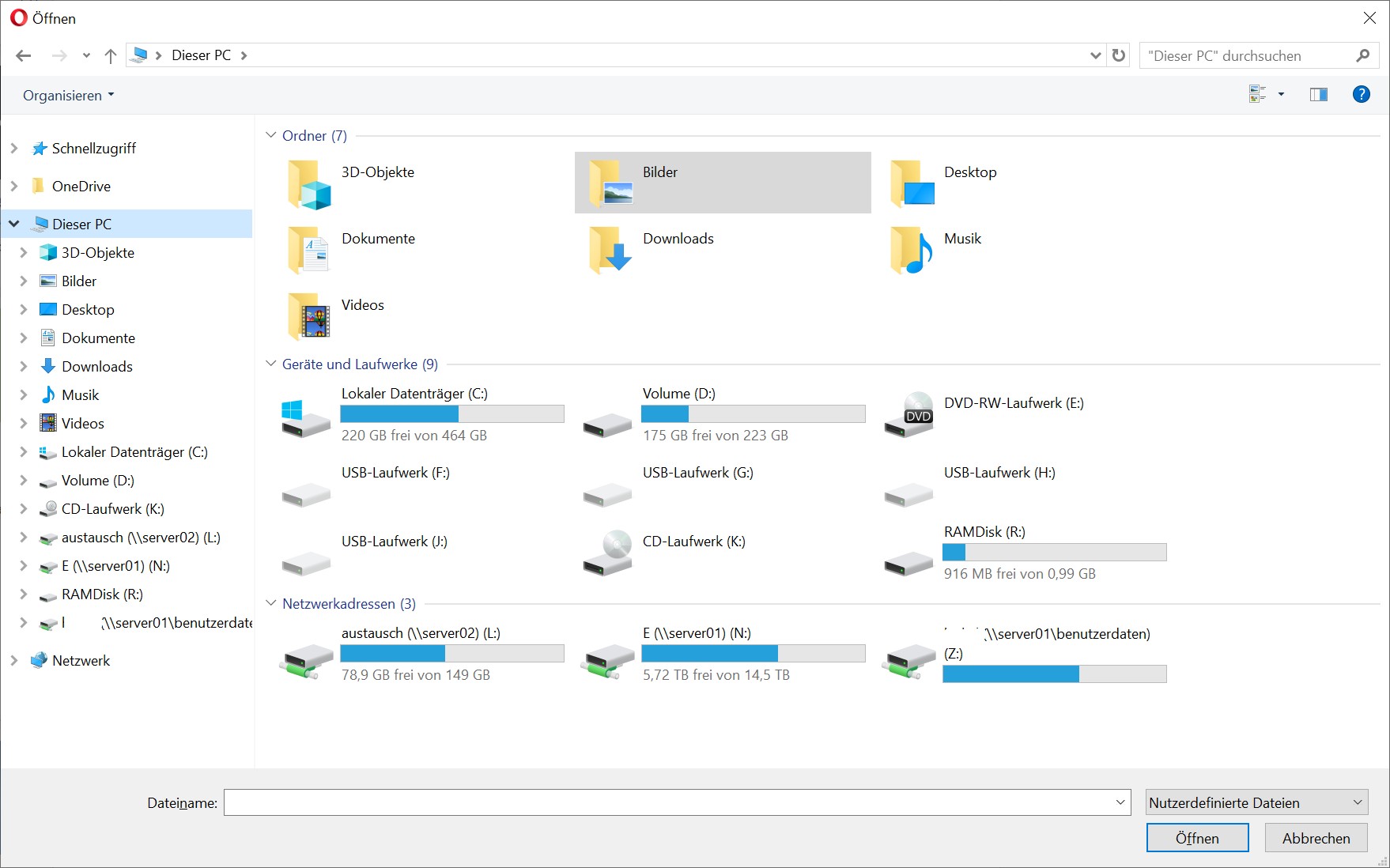The image size is (1390, 868).
Task: Select Musik folder icon in main pane
Action: pyautogui.click(x=912, y=250)
